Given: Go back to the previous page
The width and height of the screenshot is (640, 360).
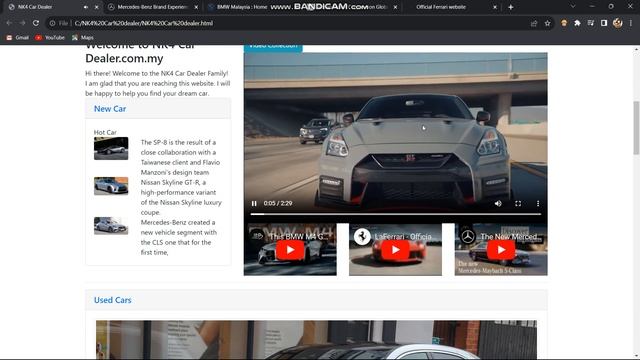Looking at the screenshot, I should [x=9, y=23].
